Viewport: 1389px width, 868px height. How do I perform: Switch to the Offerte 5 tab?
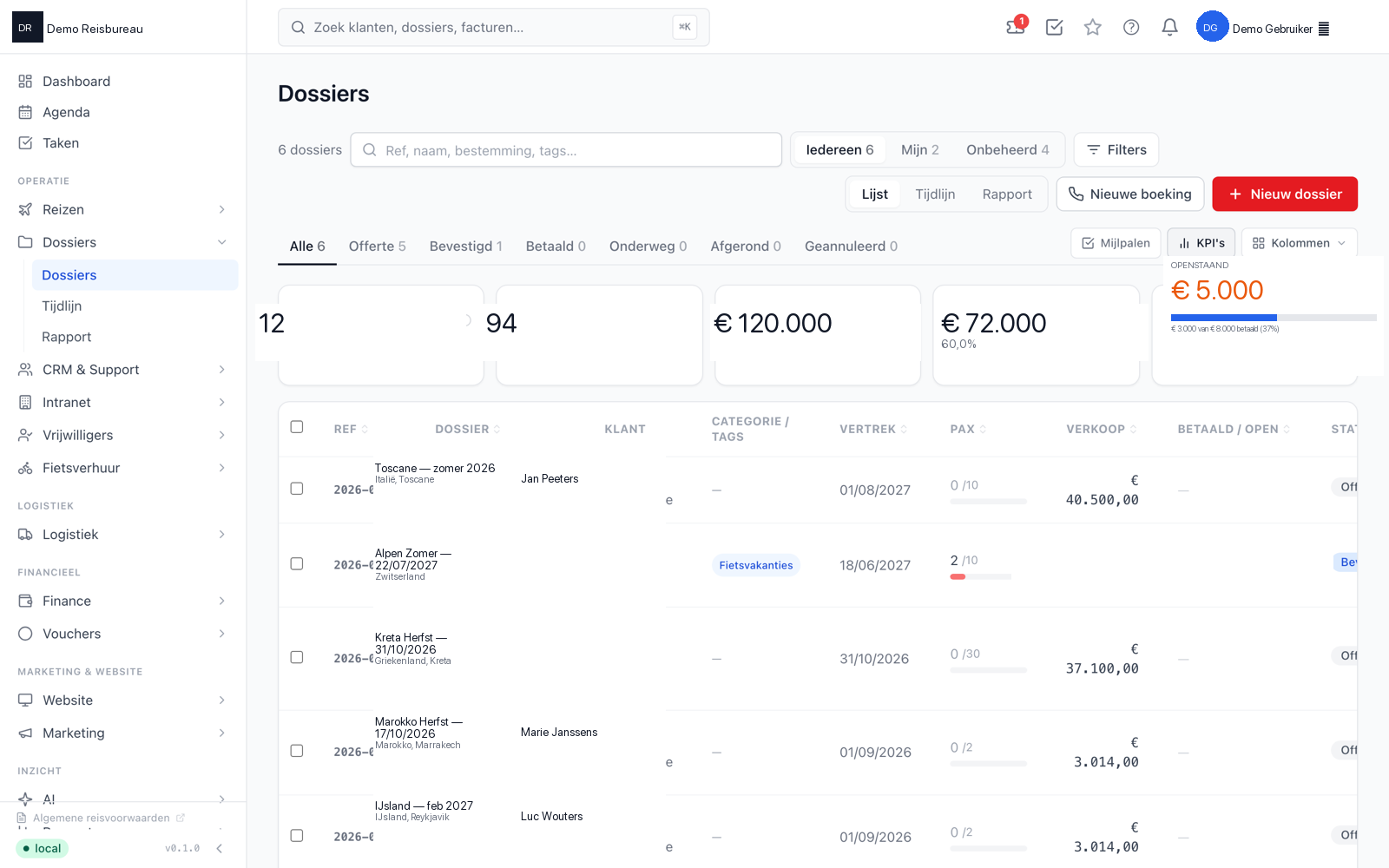[x=377, y=247]
